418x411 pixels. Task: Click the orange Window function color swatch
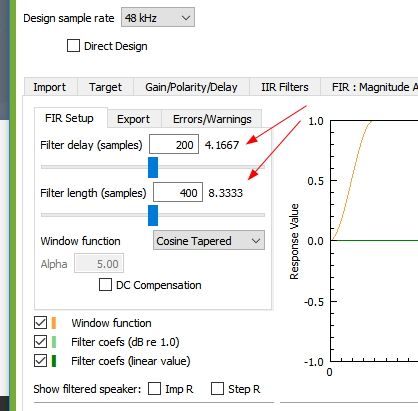coord(54,323)
